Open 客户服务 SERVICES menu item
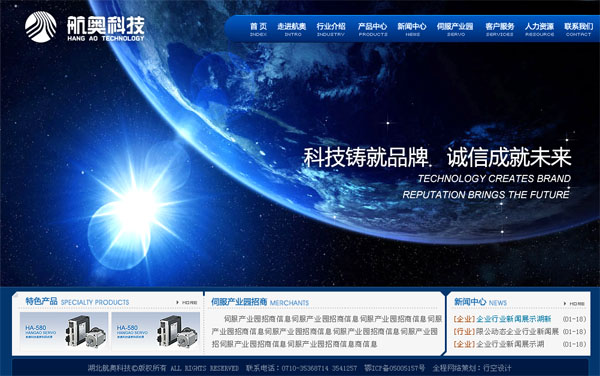This screenshot has height=376, width=600. click(500, 29)
